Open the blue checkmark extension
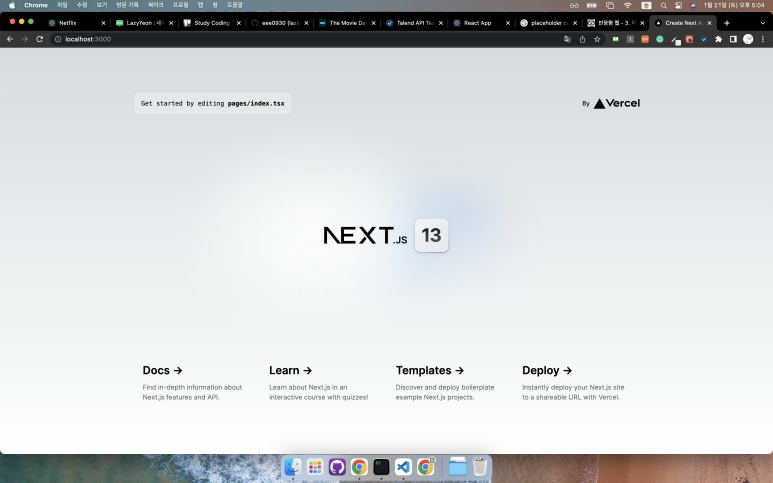The image size is (773, 483). [x=704, y=39]
